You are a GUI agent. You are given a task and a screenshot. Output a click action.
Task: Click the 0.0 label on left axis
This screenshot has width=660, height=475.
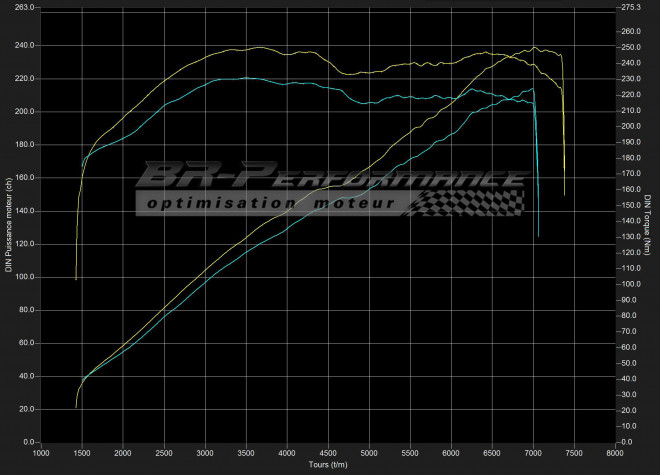coord(28,442)
